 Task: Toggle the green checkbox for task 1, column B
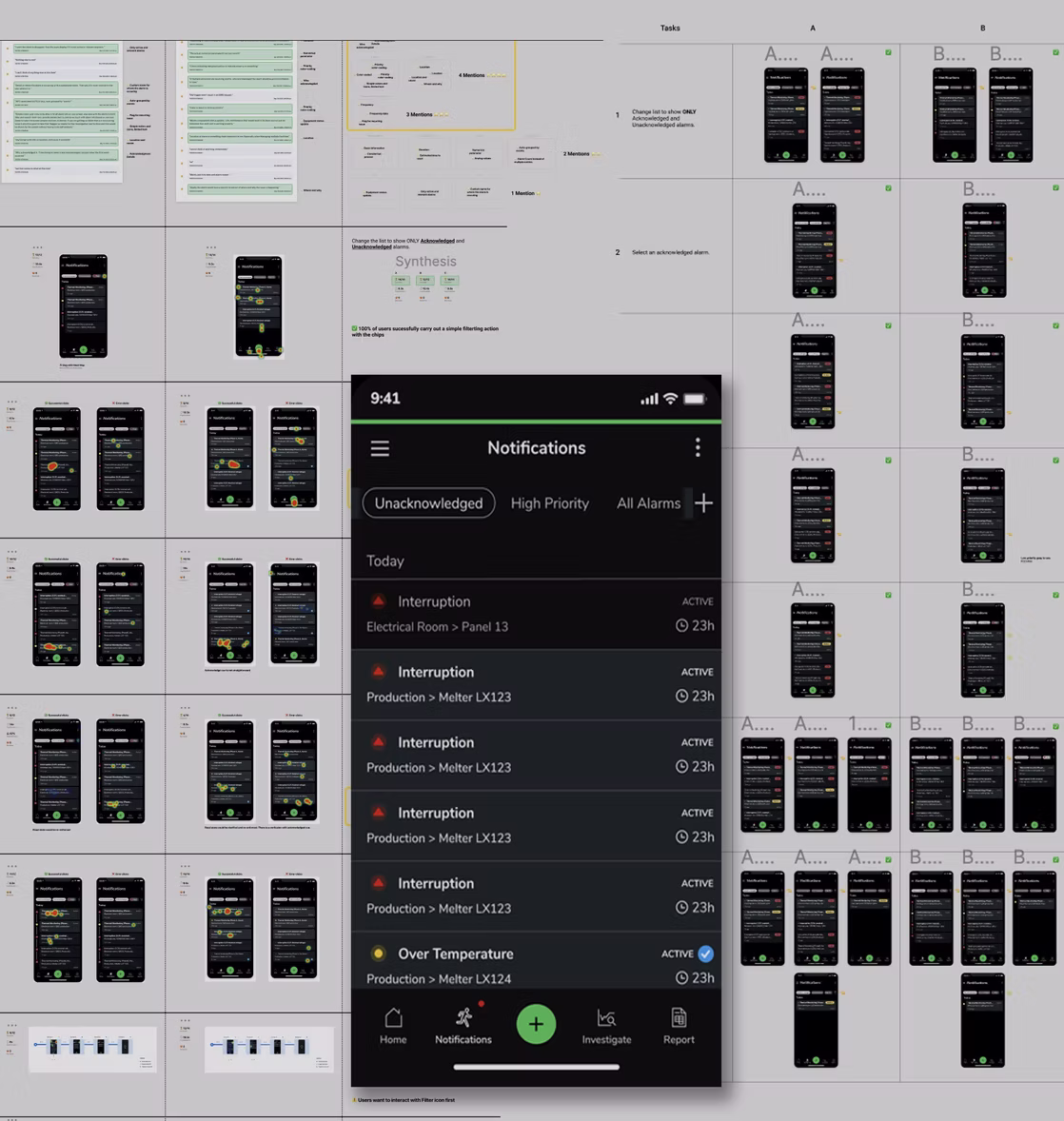1056,52
